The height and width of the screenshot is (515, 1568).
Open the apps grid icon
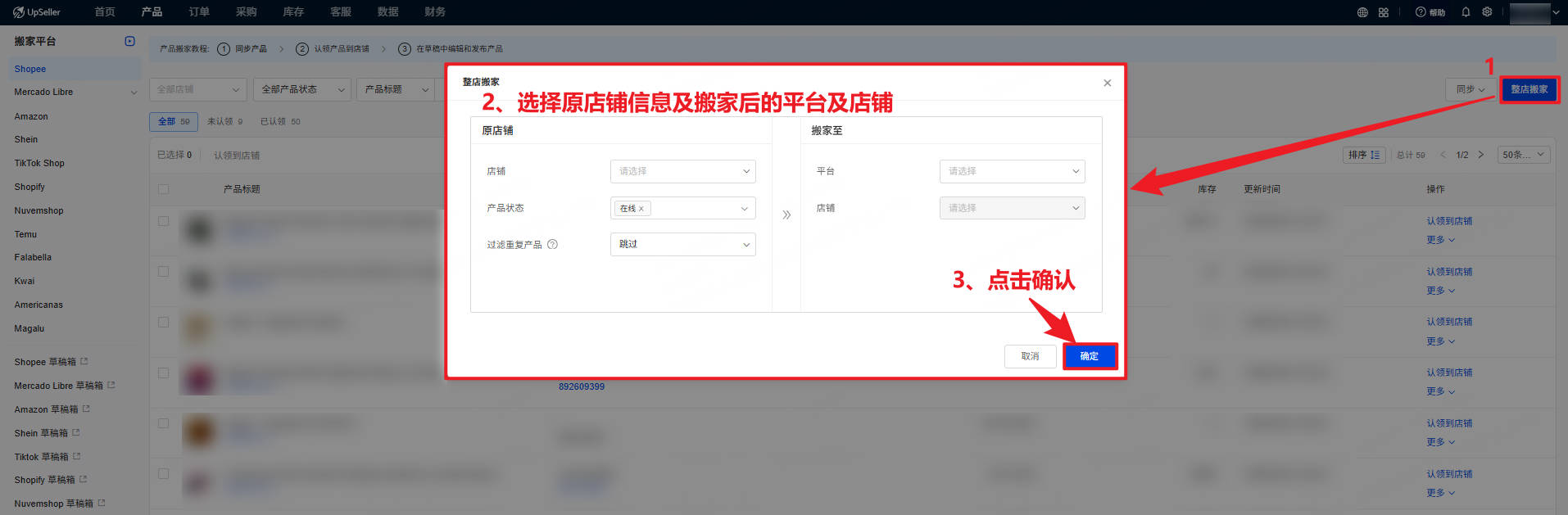[1384, 12]
